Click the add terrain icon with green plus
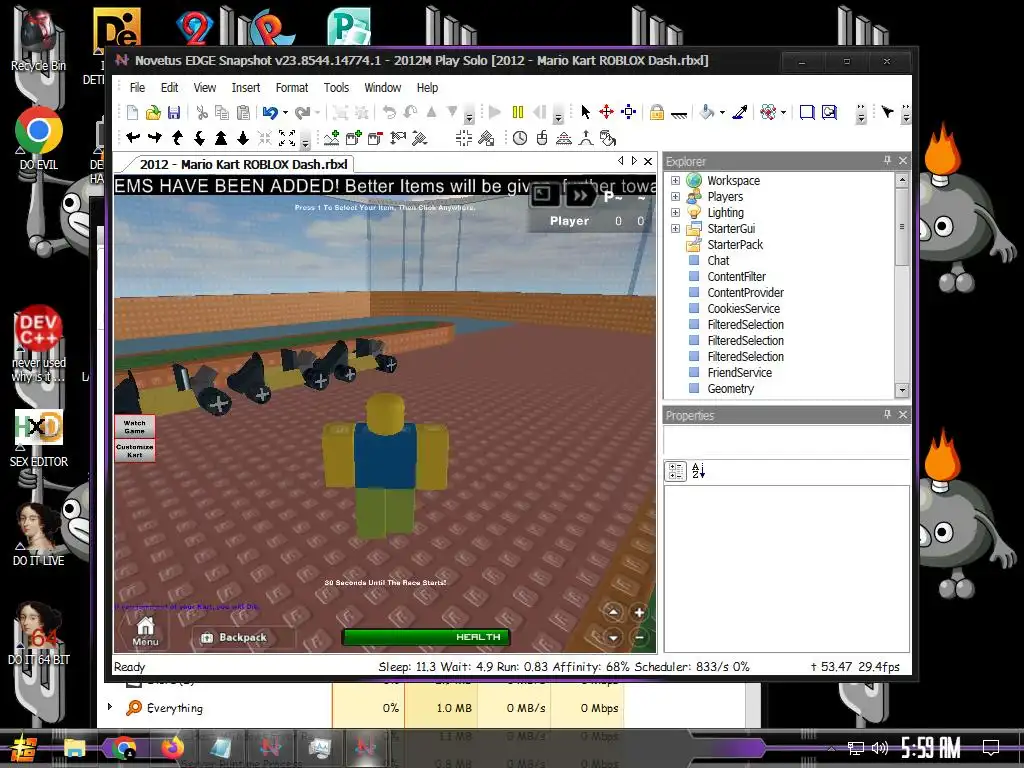The height and width of the screenshot is (768, 1024). pos(332,138)
